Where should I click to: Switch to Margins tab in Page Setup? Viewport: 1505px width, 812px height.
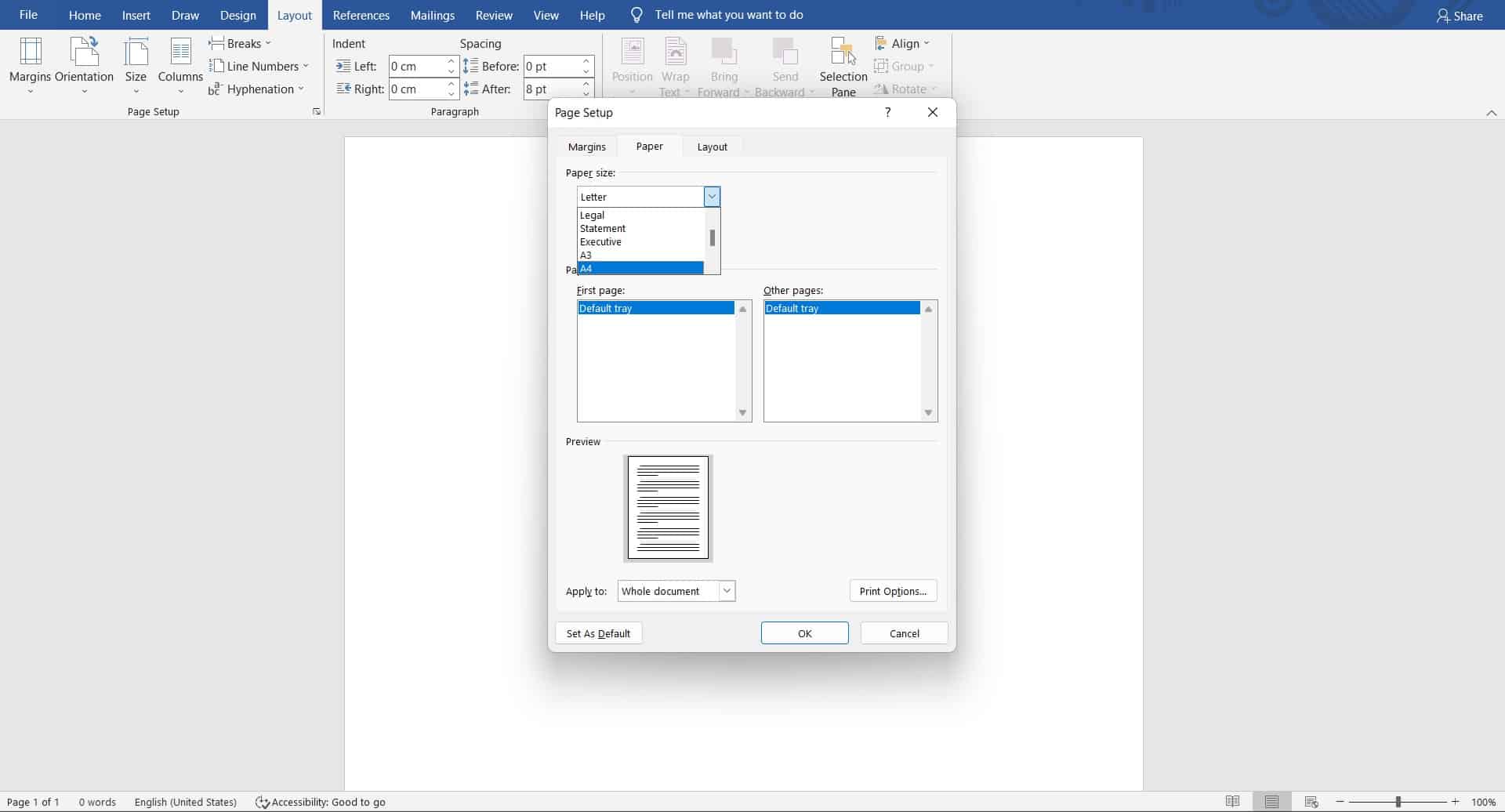(587, 147)
